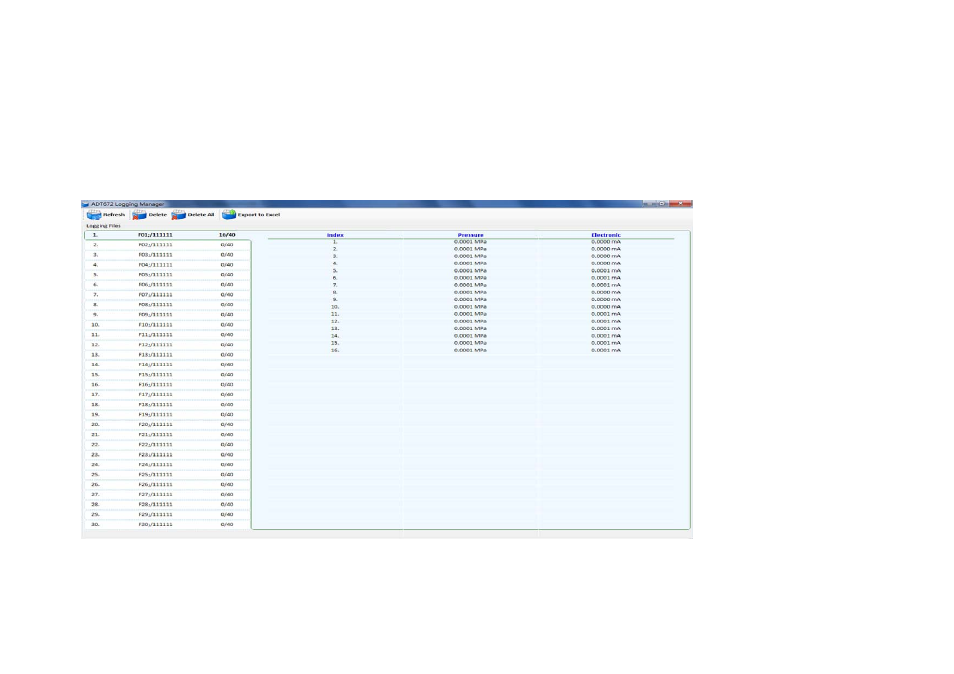954x674 pixels.
Task: Select logging file F30:/111111
Action: click(x=167, y=524)
